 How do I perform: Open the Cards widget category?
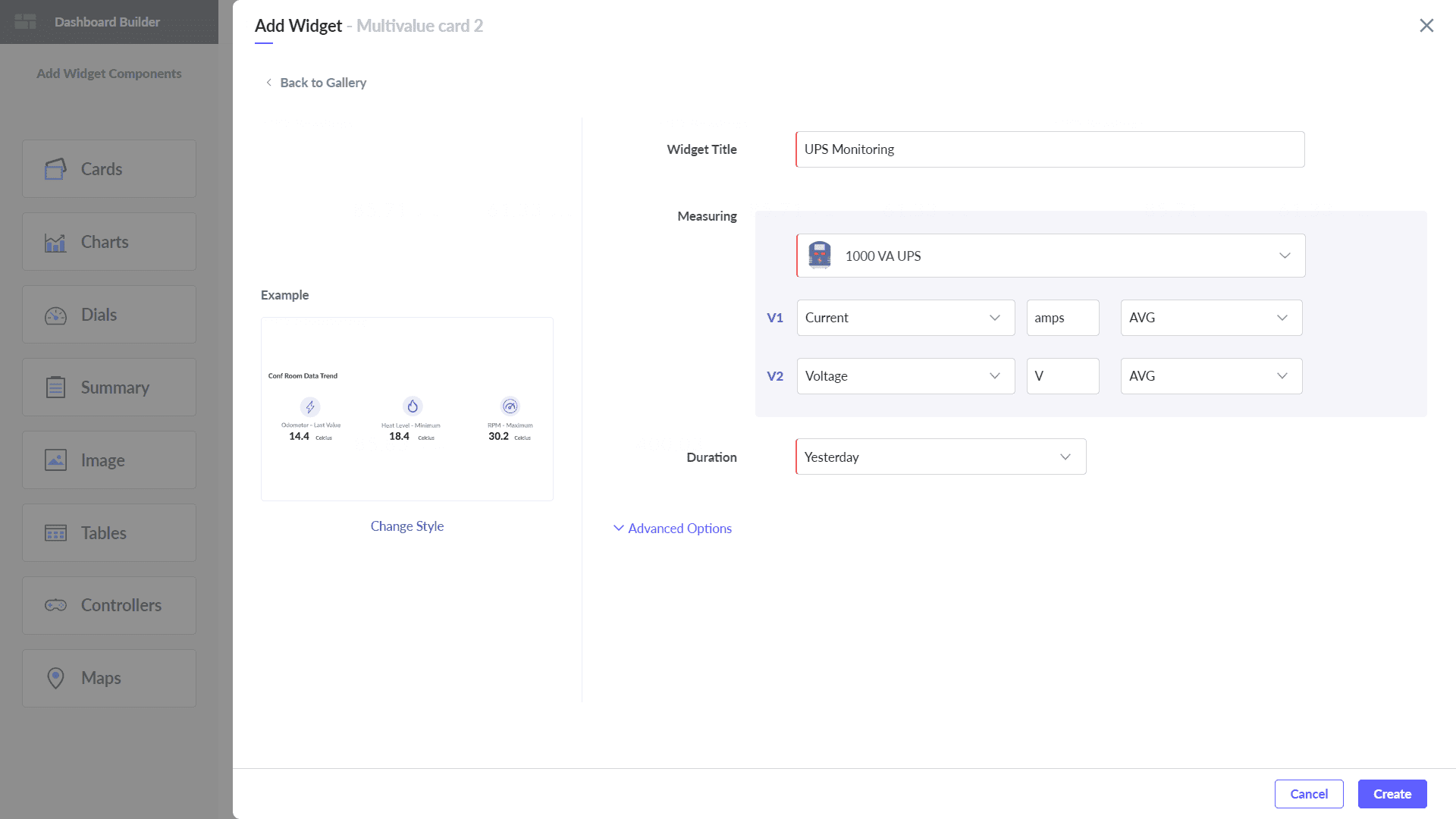tap(109, 168)
